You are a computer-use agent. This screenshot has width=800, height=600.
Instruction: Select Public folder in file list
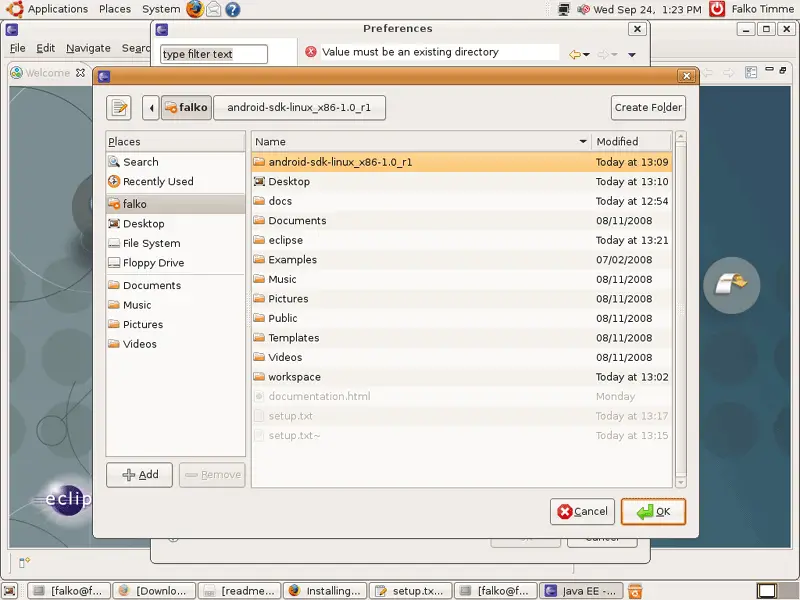click(x=462, y=318)
